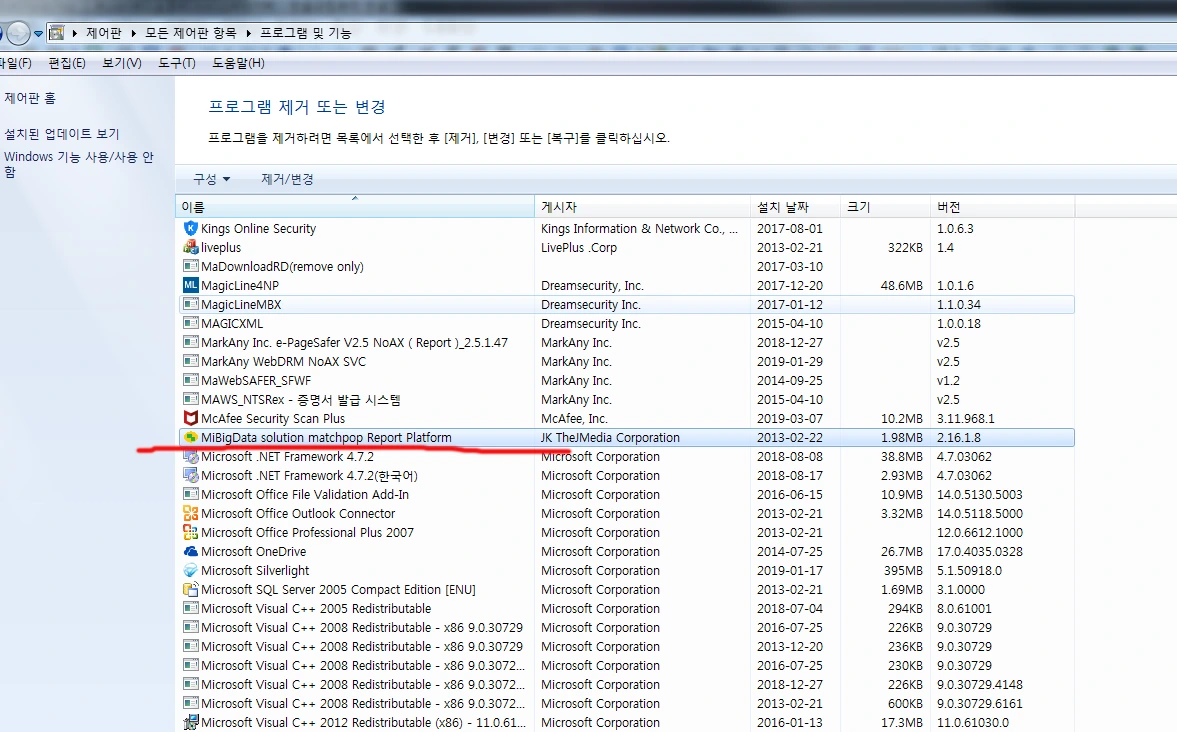This screenshot has width=1177, height=732.
Task: Select the Microsoft .NET Framework 4.7.2 icon
Action: [190, 456]
